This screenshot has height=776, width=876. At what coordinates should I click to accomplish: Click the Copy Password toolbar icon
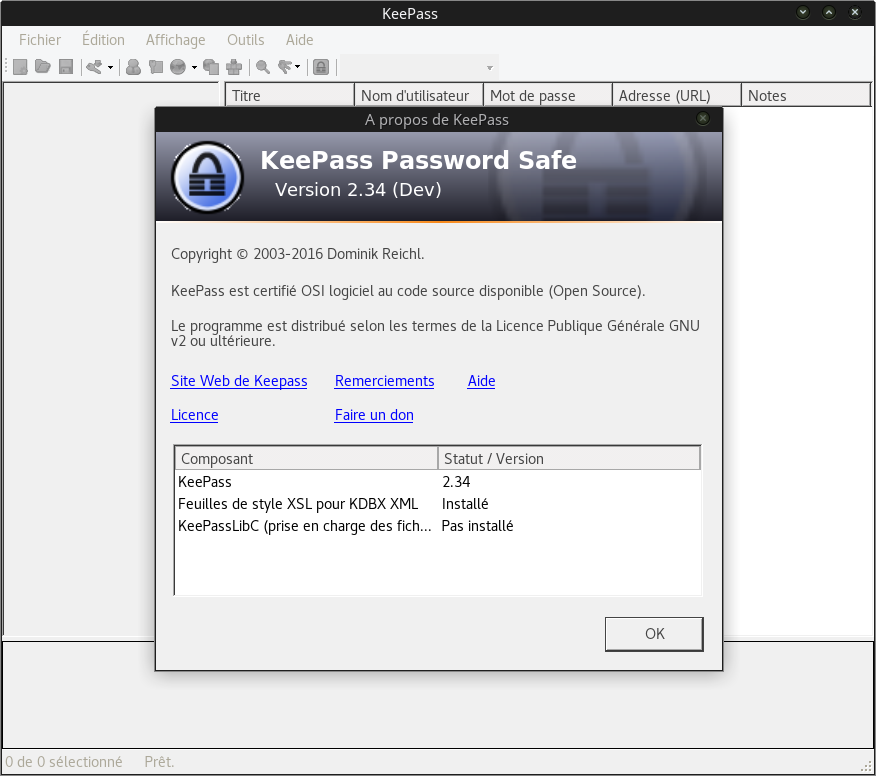tap(156, 67)
